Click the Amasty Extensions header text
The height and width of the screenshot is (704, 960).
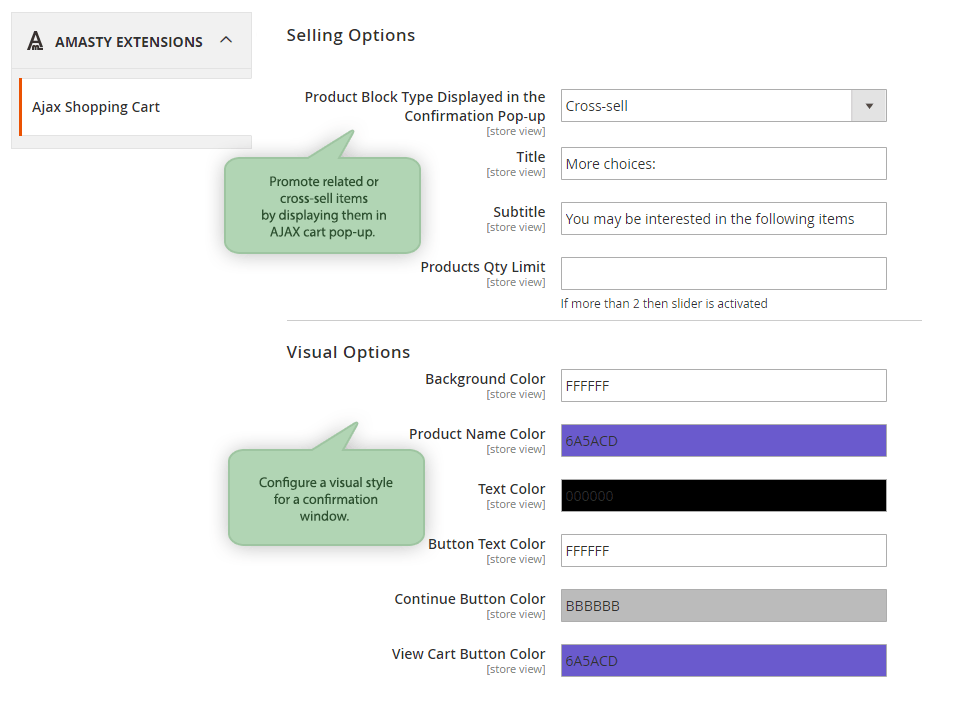[128, 42]
